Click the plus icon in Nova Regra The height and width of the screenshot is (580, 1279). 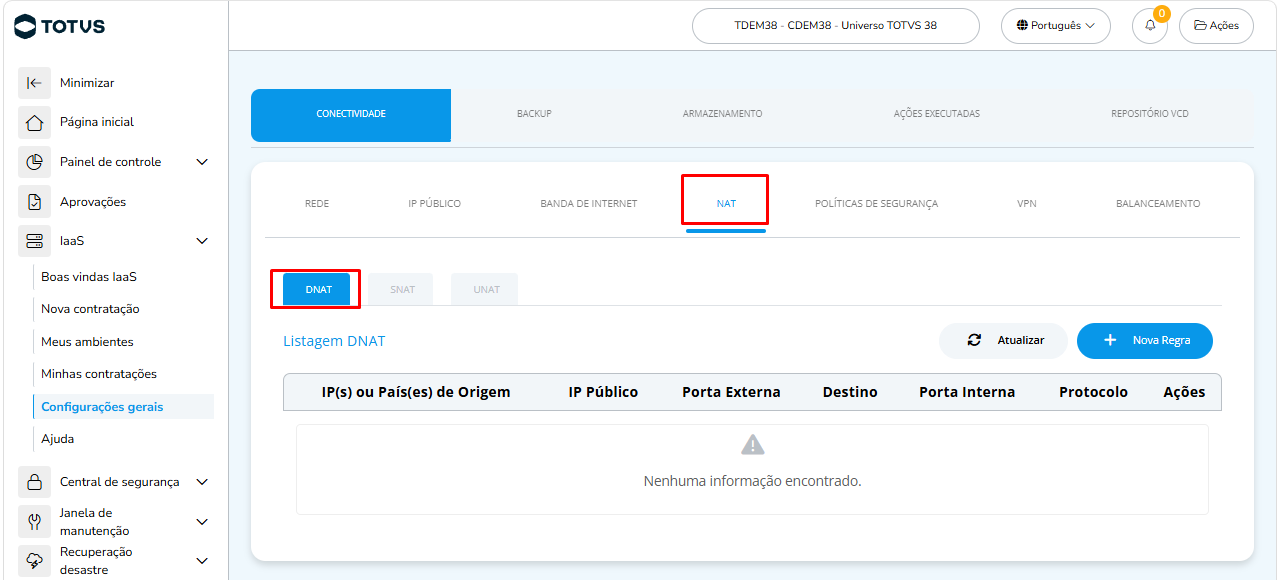pyautogui.click(x=1110, y=340)
